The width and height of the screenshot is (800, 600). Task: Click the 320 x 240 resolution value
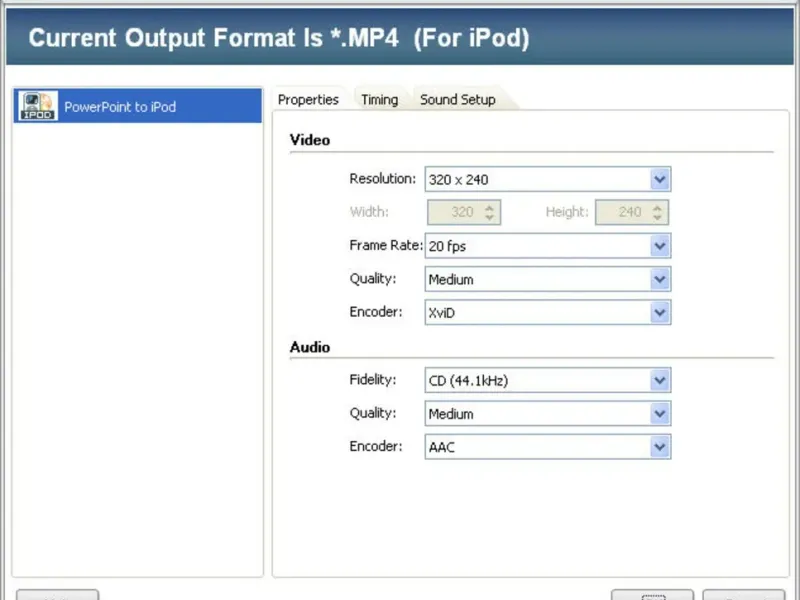pos(458,180)
